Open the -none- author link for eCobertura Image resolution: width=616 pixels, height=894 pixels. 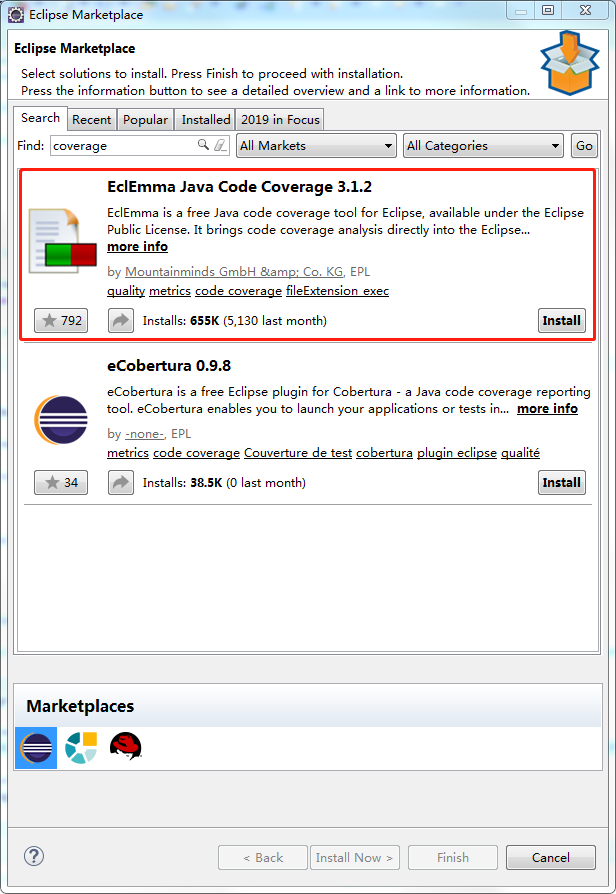(144, 434)
